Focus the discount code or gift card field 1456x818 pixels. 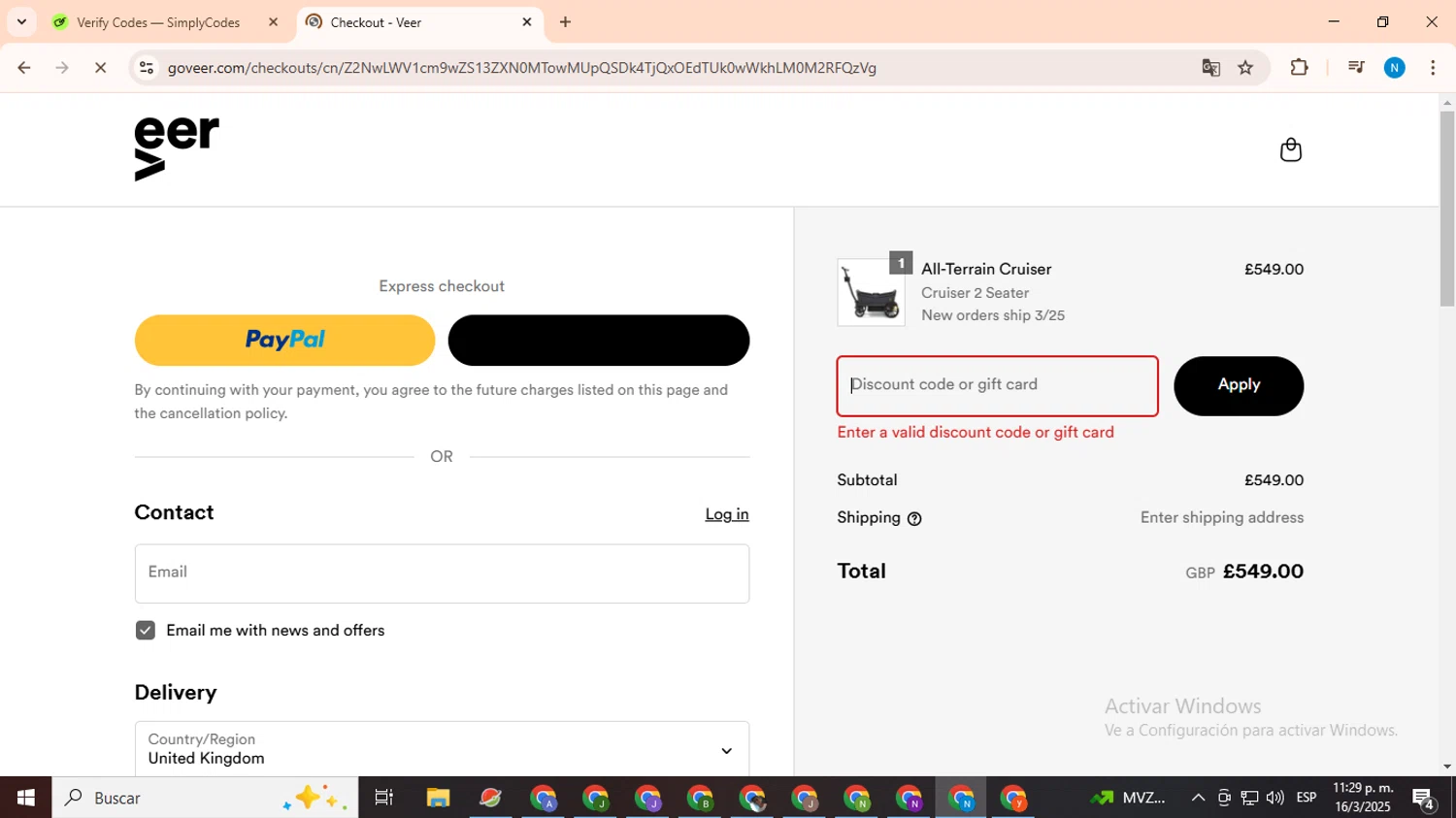tap(997, 385)
